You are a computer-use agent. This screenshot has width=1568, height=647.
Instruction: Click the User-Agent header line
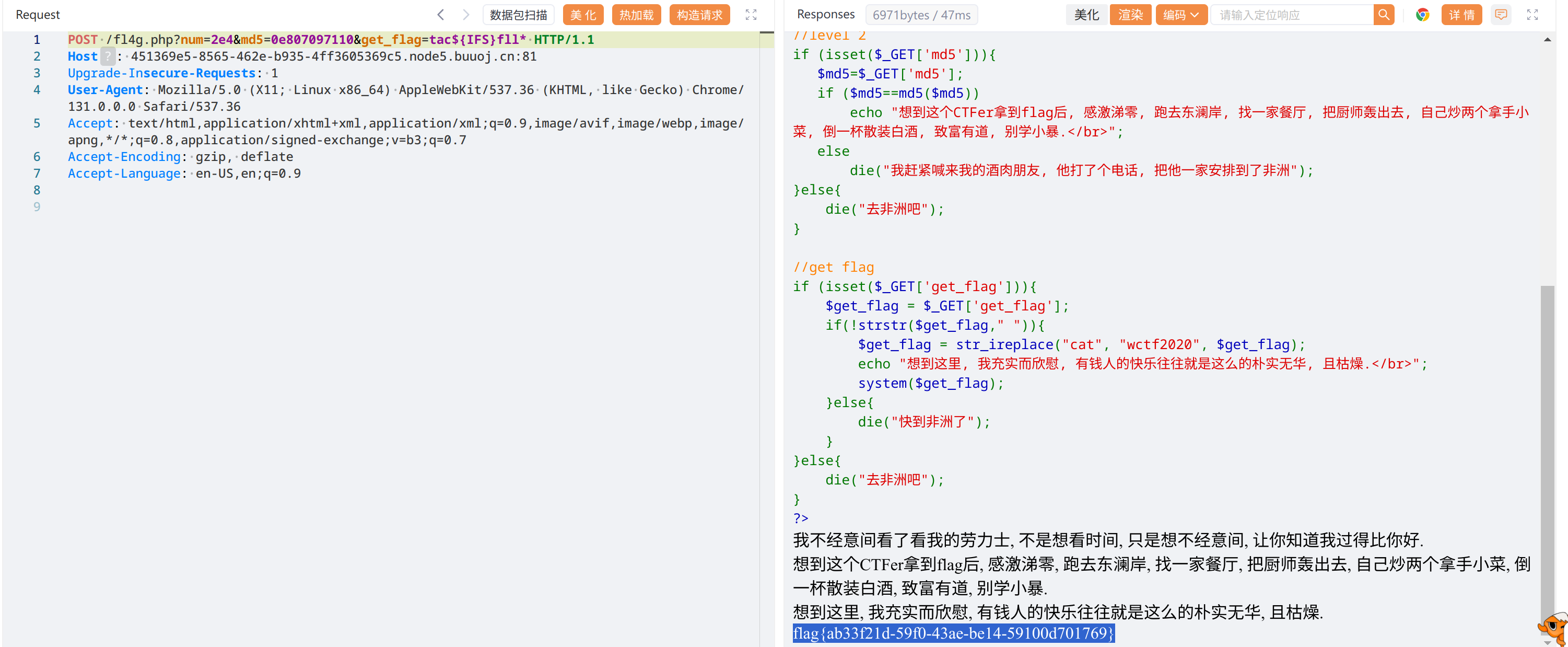(405, 98)
